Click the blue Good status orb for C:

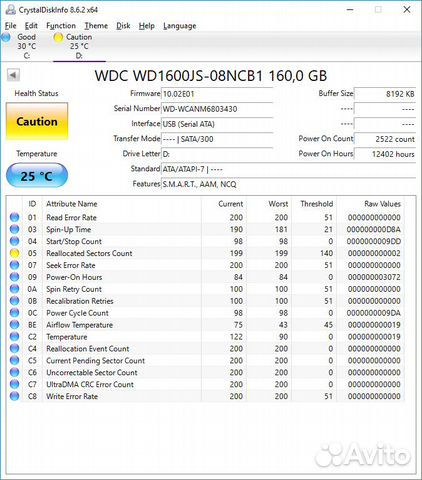[6, 37]
